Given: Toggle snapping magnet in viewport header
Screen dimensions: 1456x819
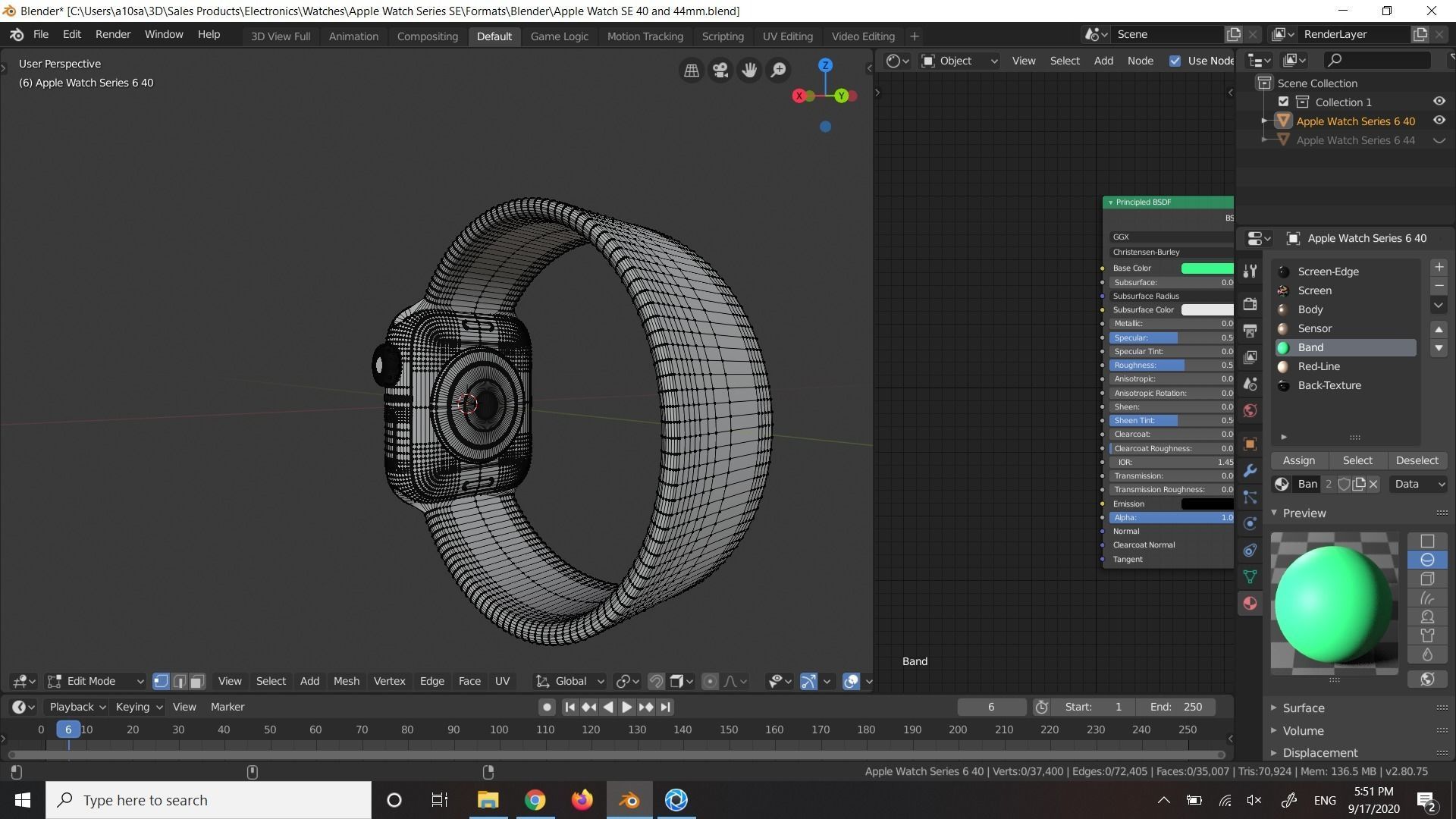Looking at the screenshot, I should 656,681.
